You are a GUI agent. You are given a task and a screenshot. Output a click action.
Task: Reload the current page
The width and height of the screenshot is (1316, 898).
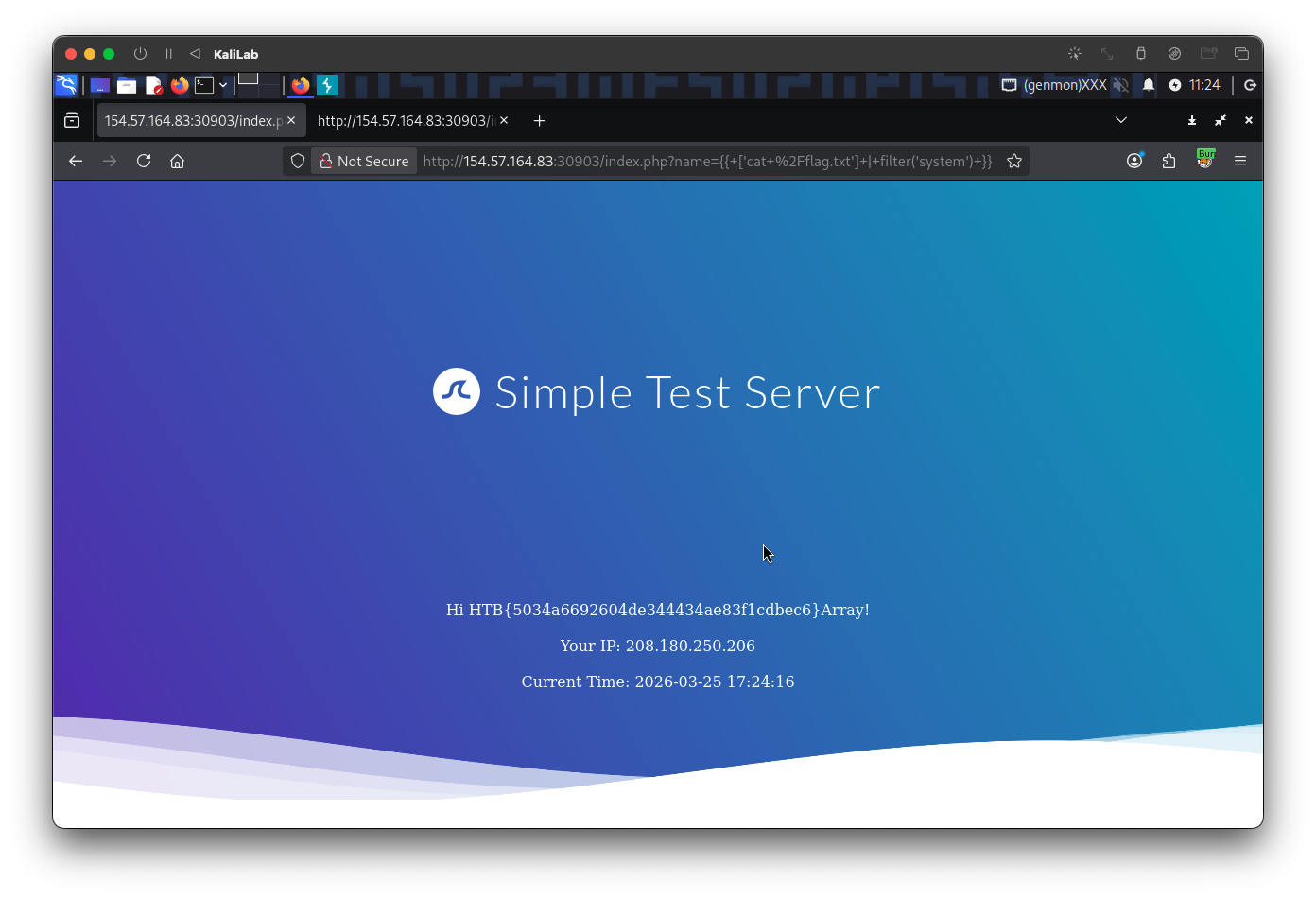point(144,161)
